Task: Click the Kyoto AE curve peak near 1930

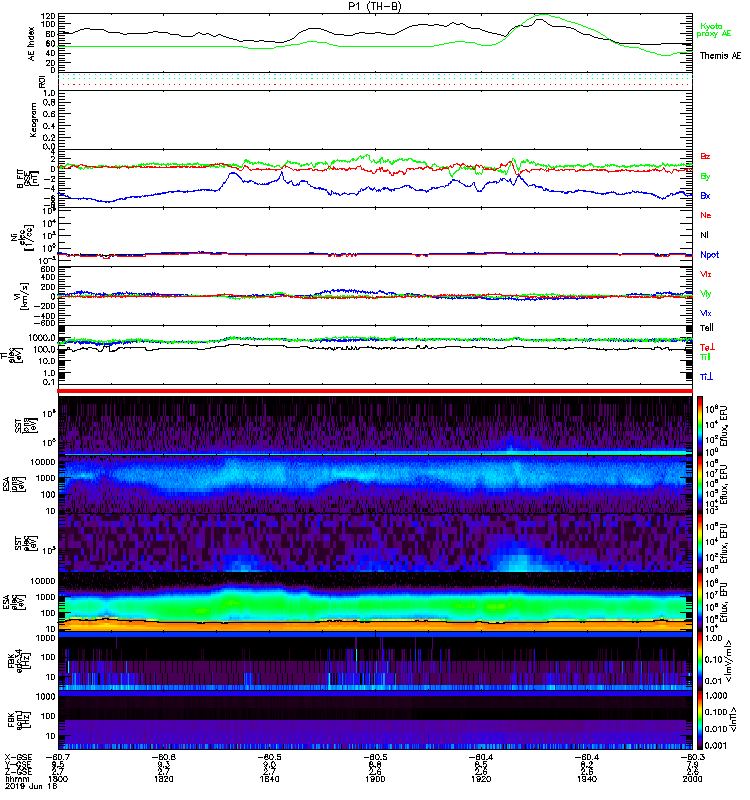Action: [542, 15]
